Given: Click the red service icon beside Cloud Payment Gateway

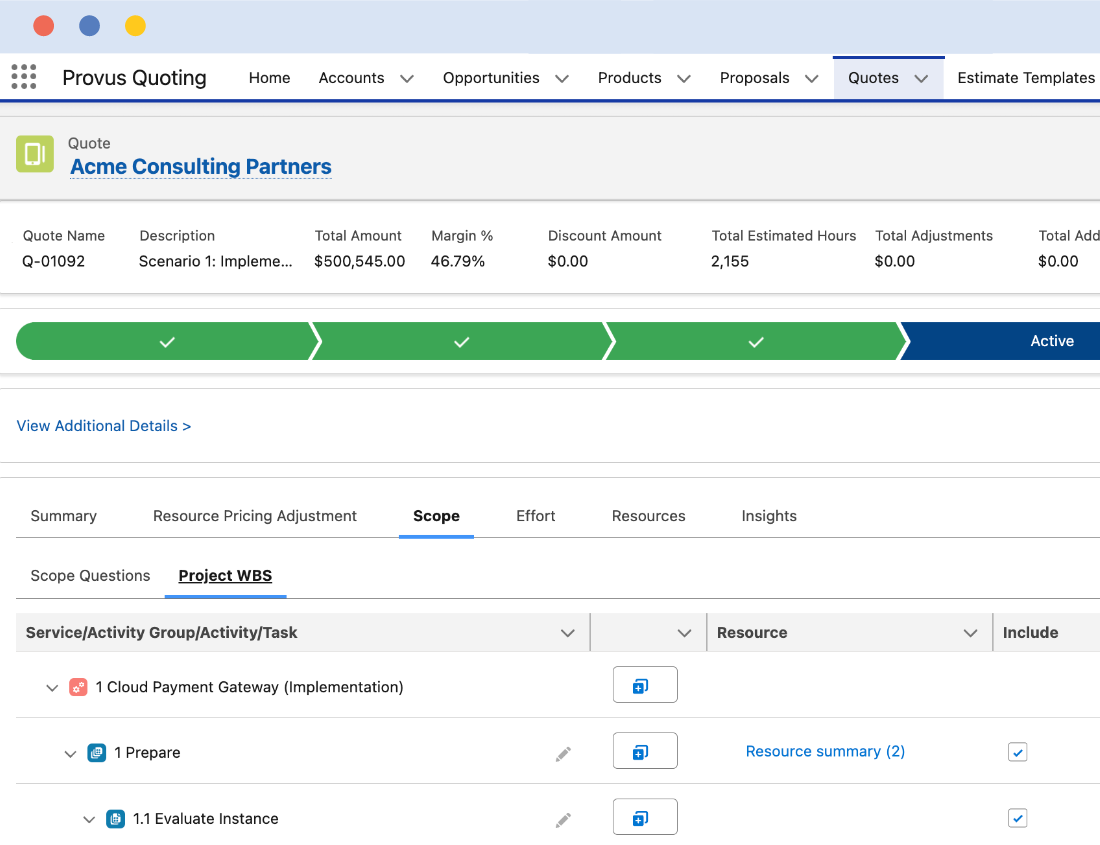Looking at the screenshot, I should (78, 687).
